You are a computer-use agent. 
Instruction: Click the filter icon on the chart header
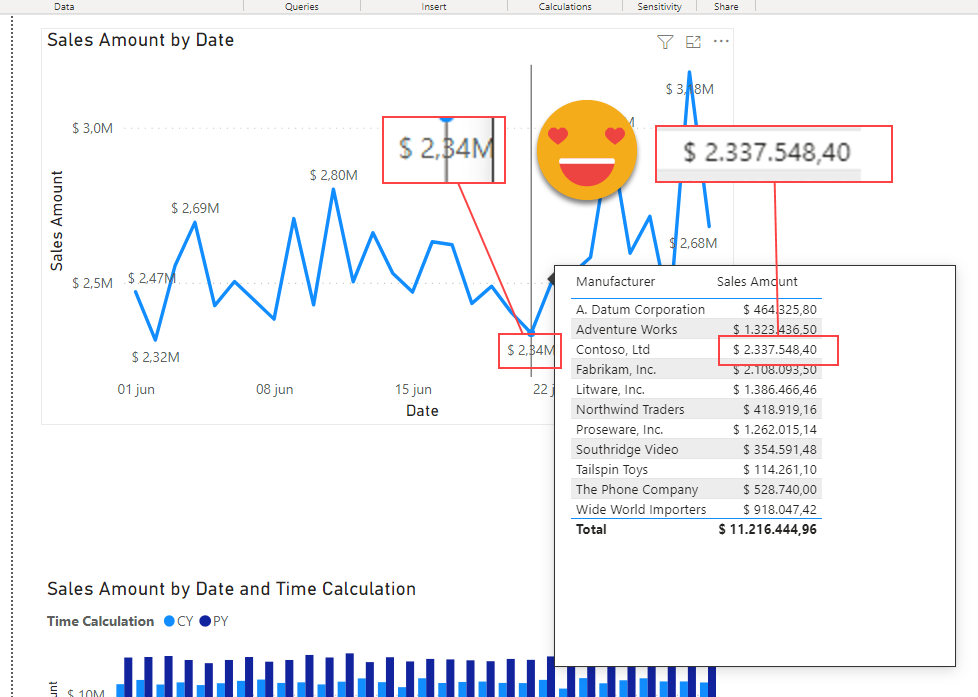(x=665, y=42)
